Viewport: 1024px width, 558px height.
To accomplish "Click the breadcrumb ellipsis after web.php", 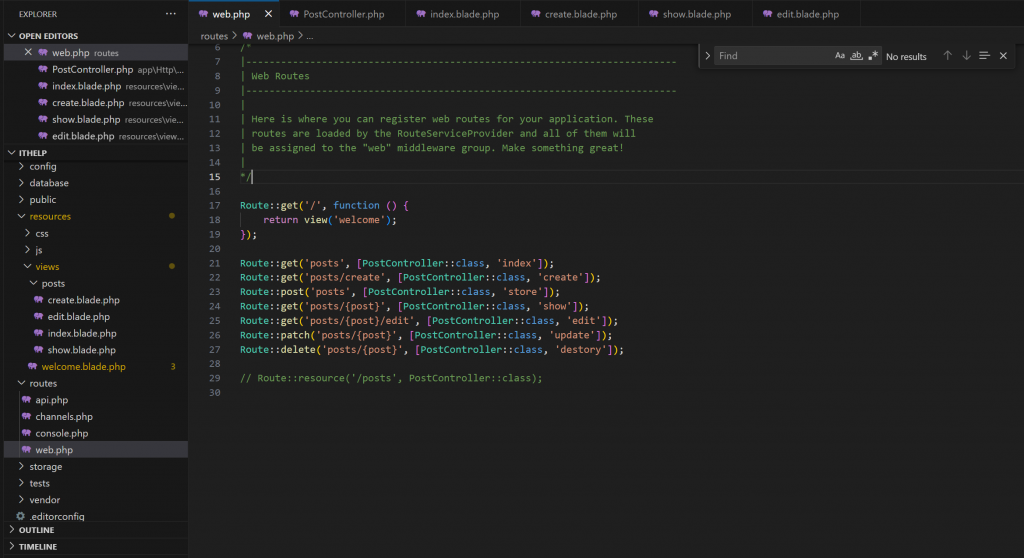I will tap(310, 36).
